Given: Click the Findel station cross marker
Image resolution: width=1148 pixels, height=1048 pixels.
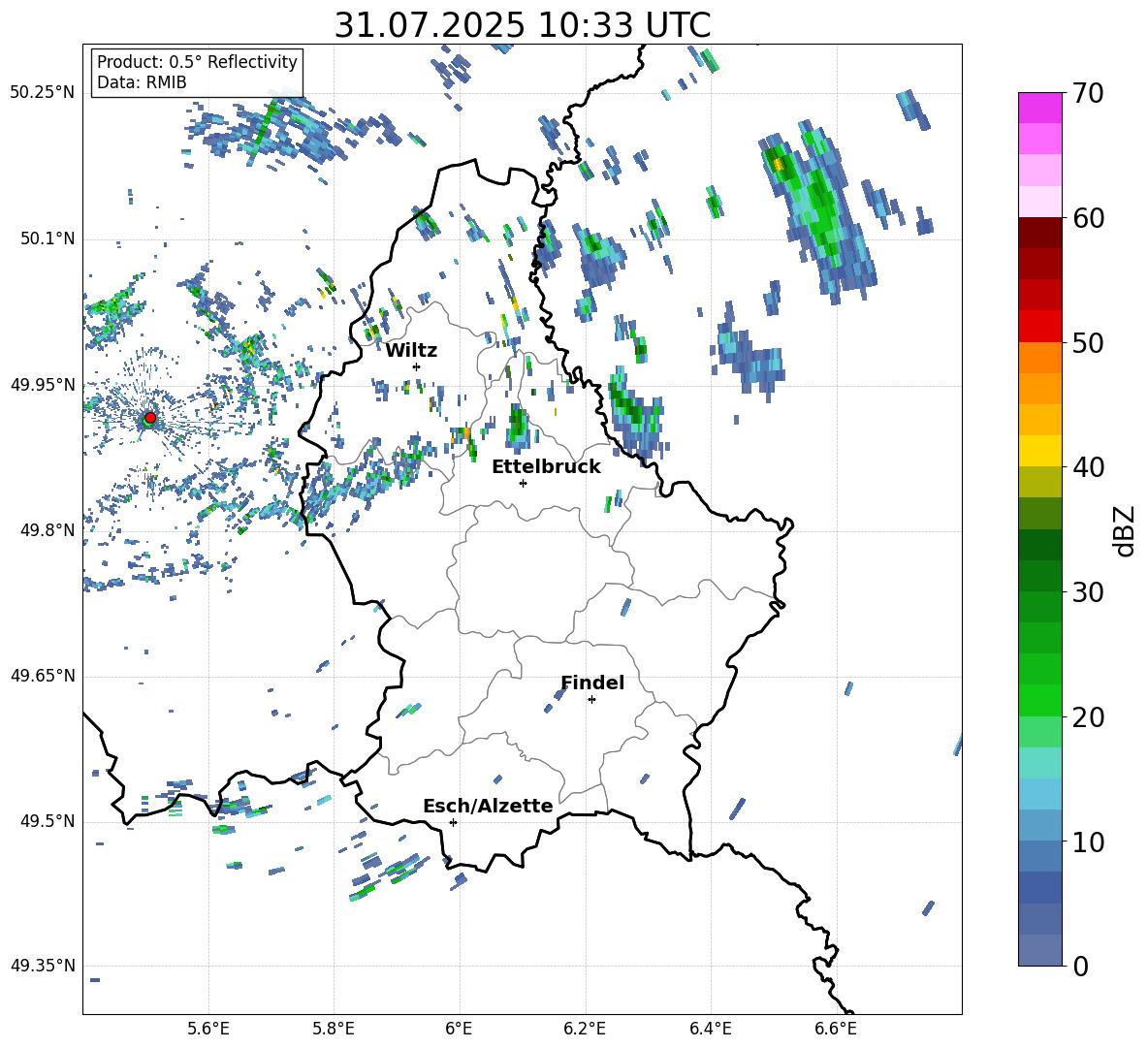Looking at the screenshot, I should coord(591,700).
